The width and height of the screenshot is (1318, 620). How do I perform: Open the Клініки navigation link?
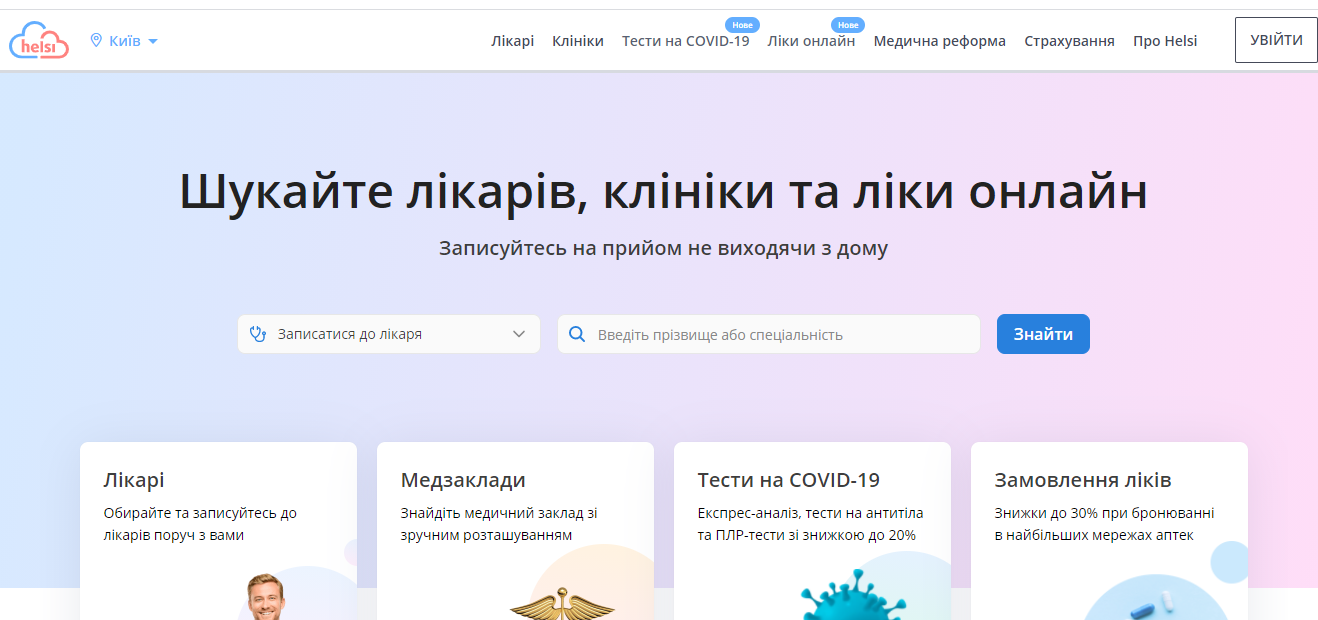pos(577,41)
